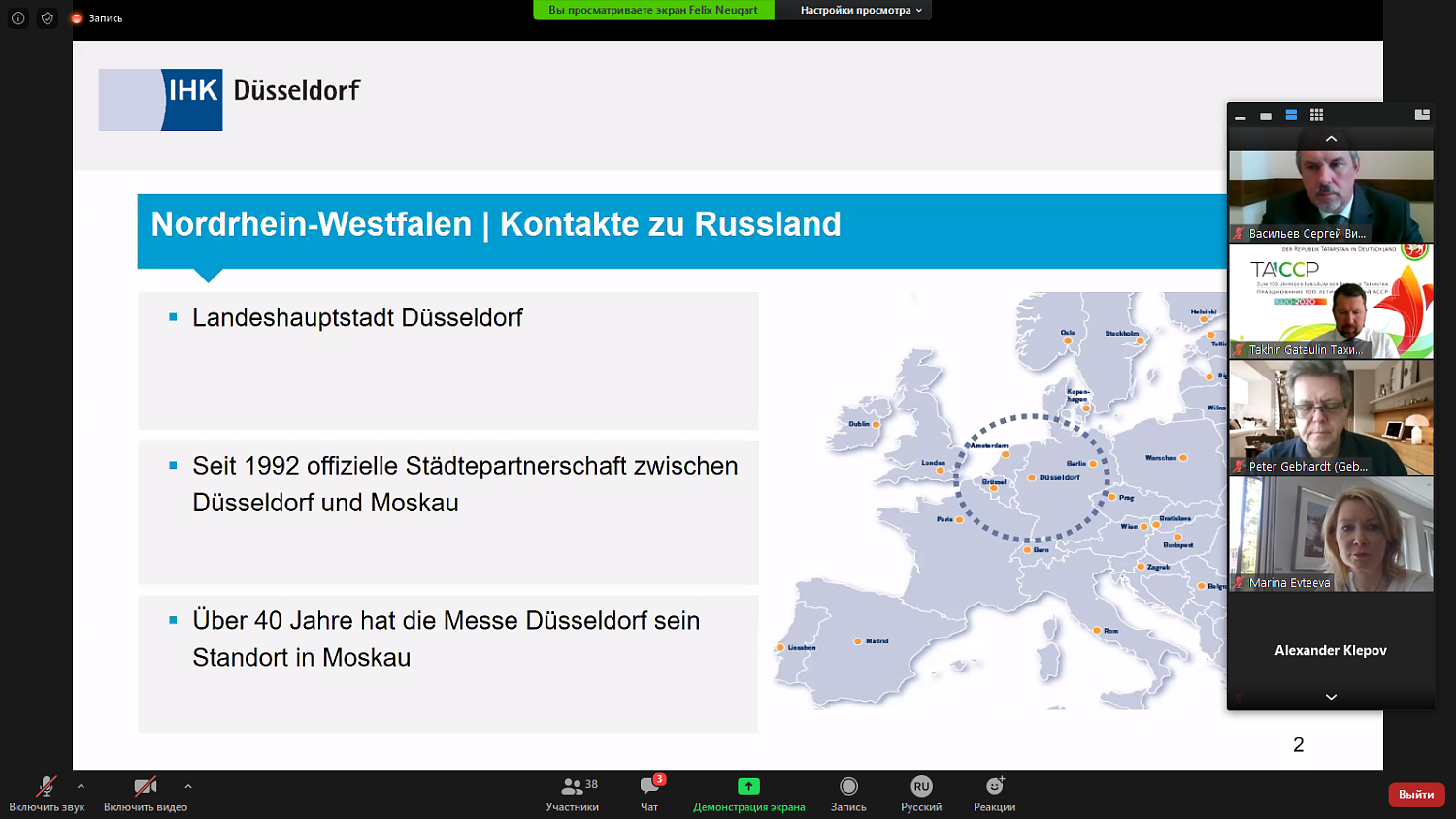Open the Реакции reactions menu
The width and height of the screenshot is (1456, 819).
[995, 794]
